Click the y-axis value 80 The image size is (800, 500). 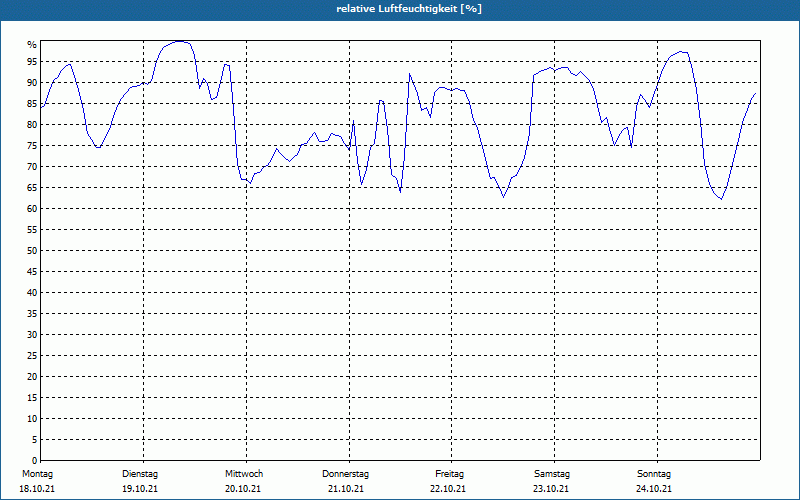[32, 124]
